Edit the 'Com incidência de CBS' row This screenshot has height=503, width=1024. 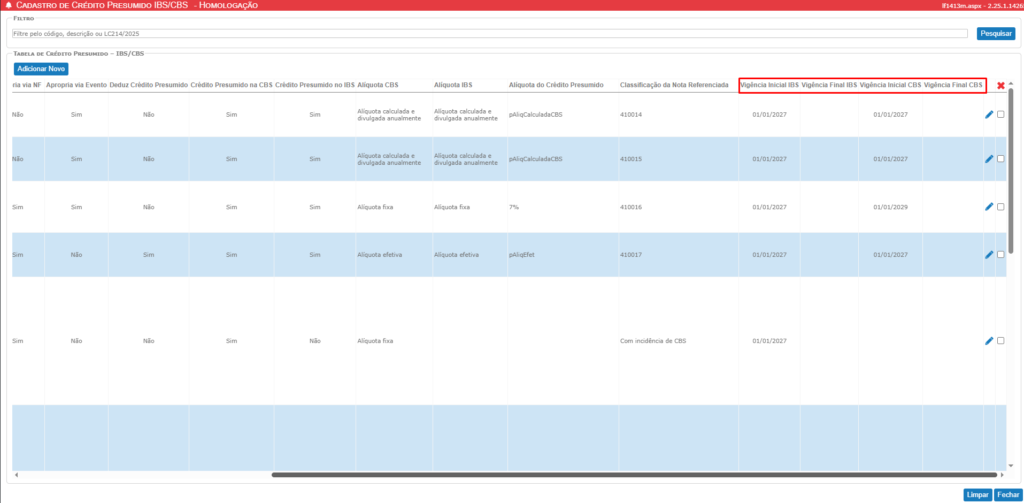[989, 341]
